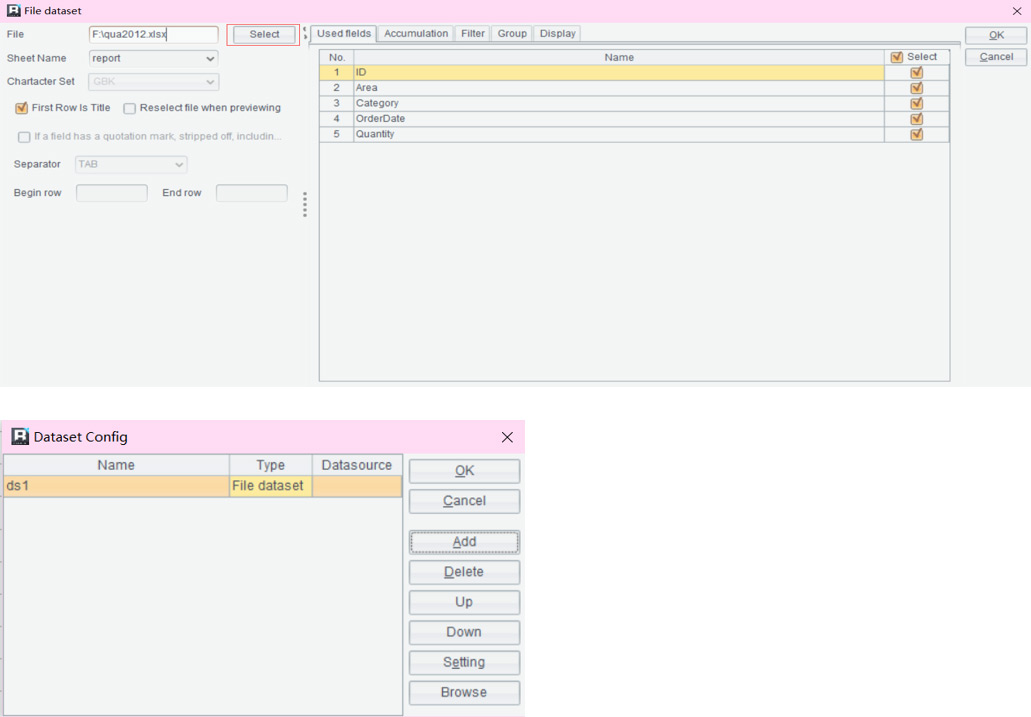Click the Name column header in Dataset Config

pos(116,465)
